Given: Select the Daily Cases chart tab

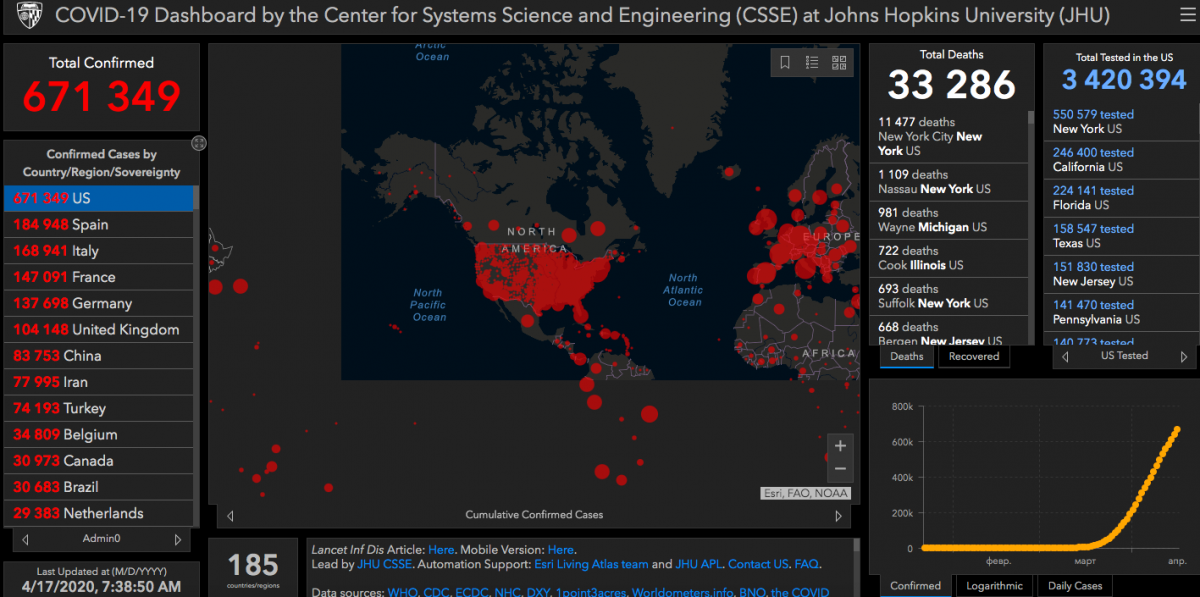Looking at the screenshot, I should [x=1074, y=586].
